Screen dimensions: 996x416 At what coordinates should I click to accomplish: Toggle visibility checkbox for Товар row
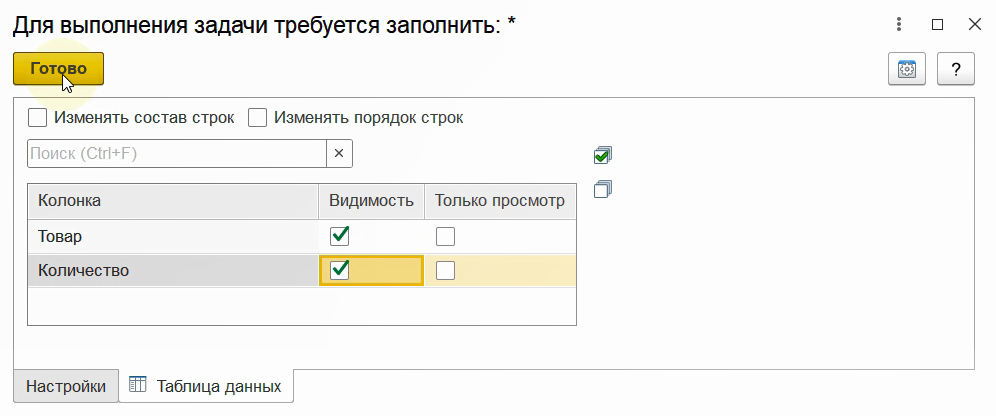pyautogui.click(x=340, y=237)
